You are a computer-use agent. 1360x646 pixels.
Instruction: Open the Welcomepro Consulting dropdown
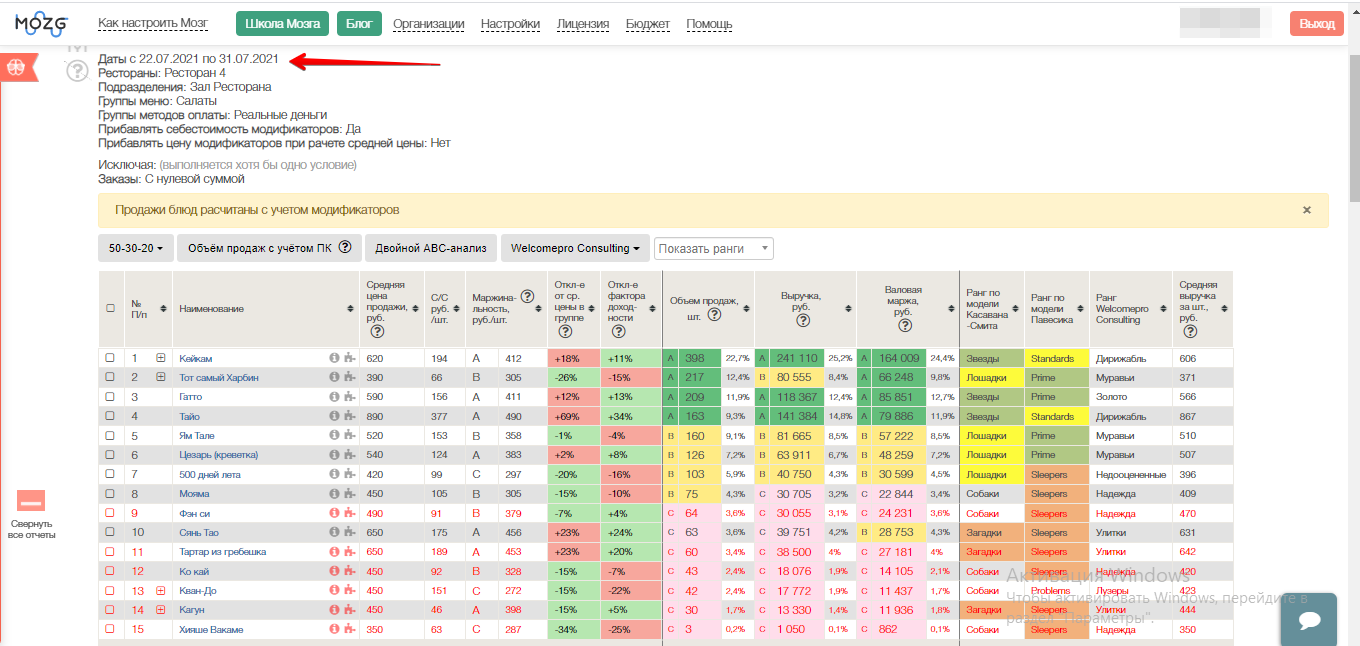tap(574, 248)
